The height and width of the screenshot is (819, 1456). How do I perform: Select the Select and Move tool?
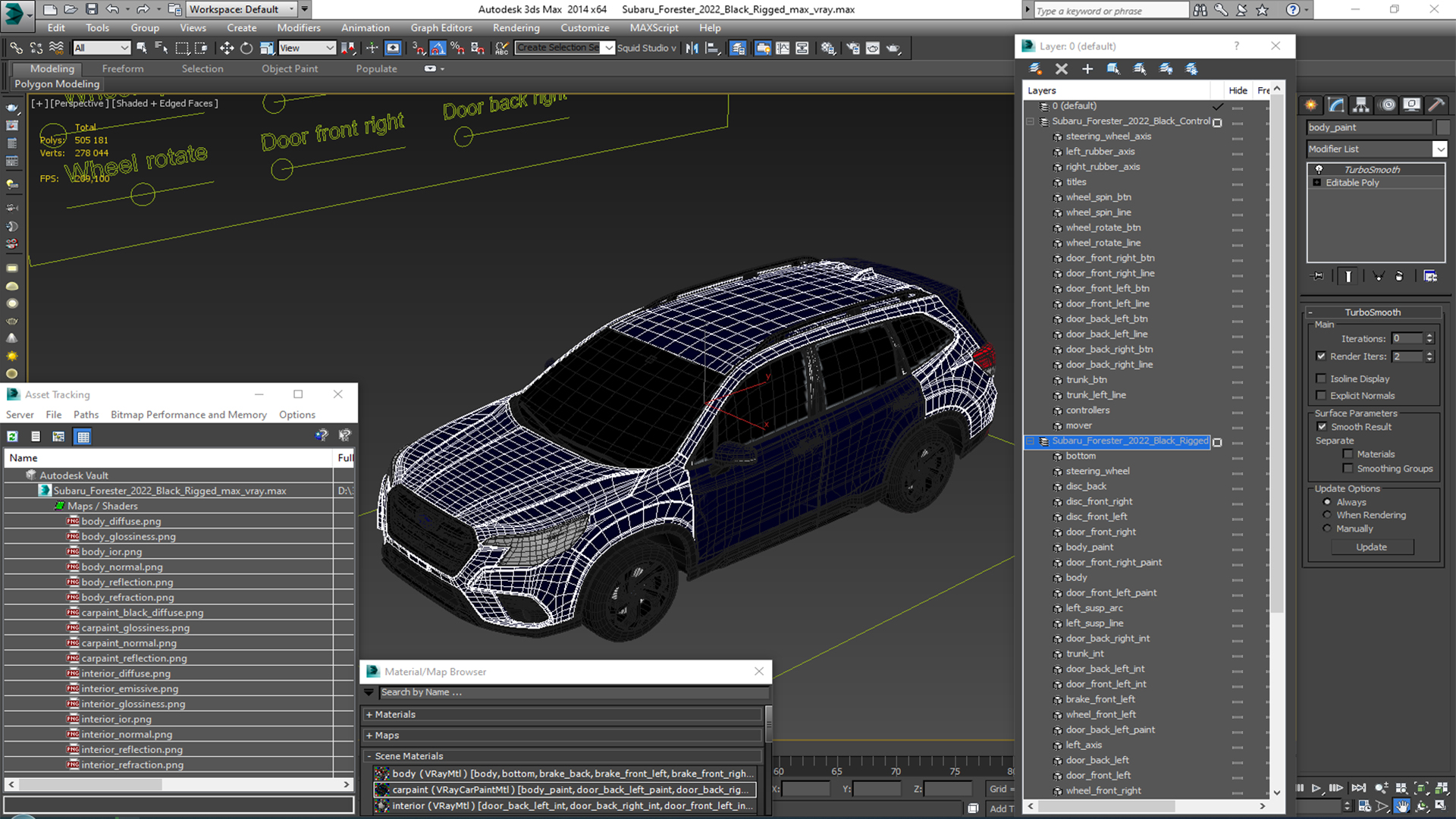tap(226, 48)
